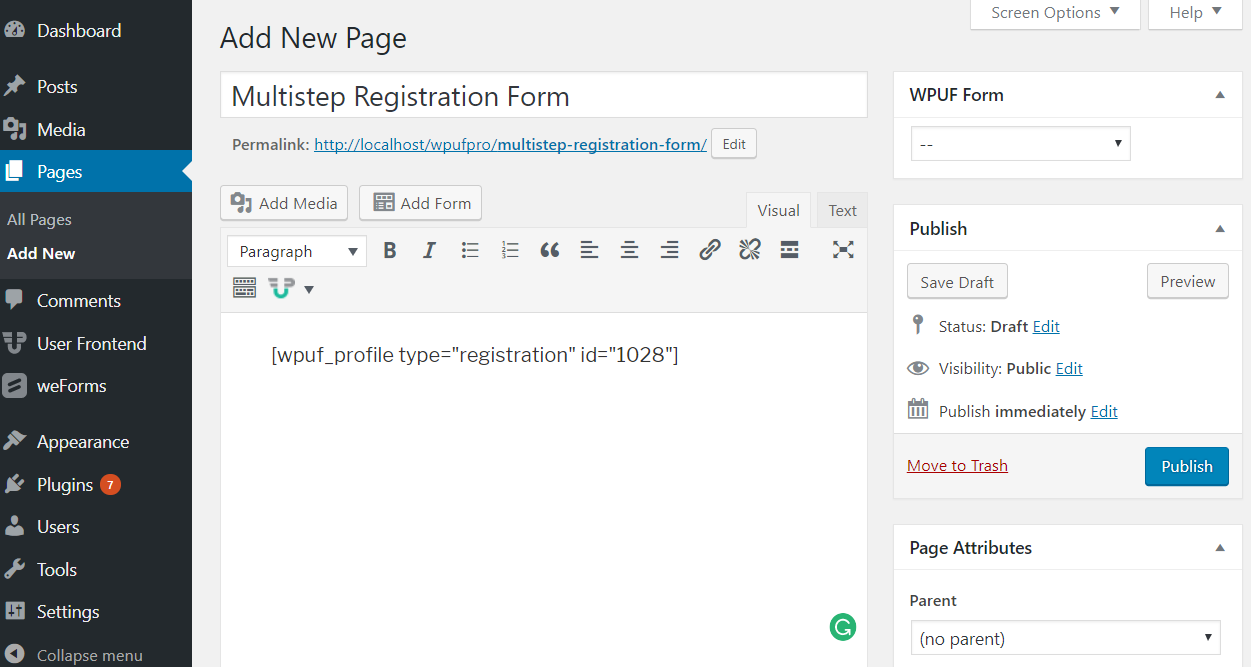This screenshot has height=667, width=1251.
Task: Publish the page
Action: pyautogui.click(x=1187, y=466)
